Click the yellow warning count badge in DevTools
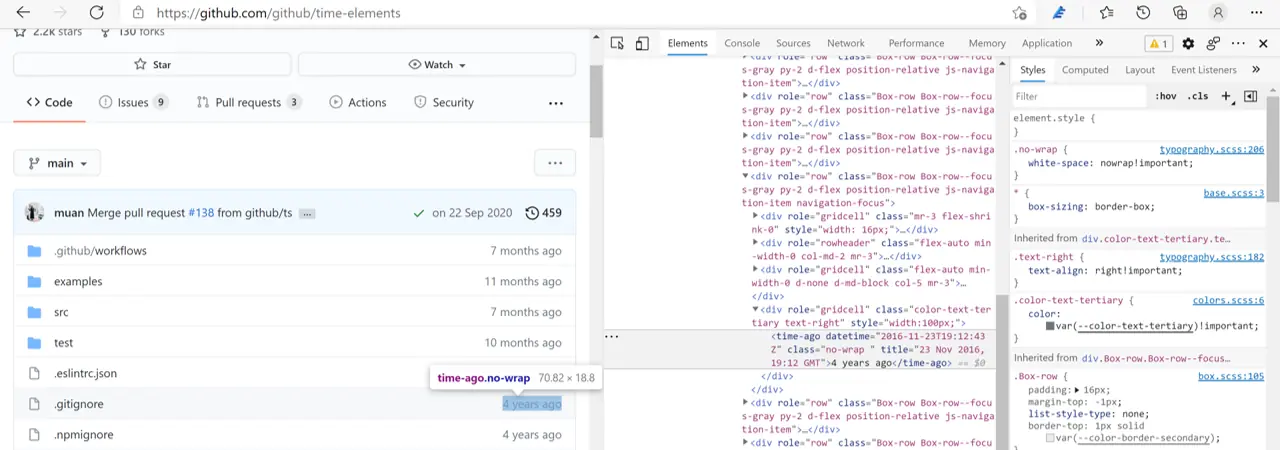Image resolution: width=1280 pixels, height=450 pixels. (x=1158, y=44)
